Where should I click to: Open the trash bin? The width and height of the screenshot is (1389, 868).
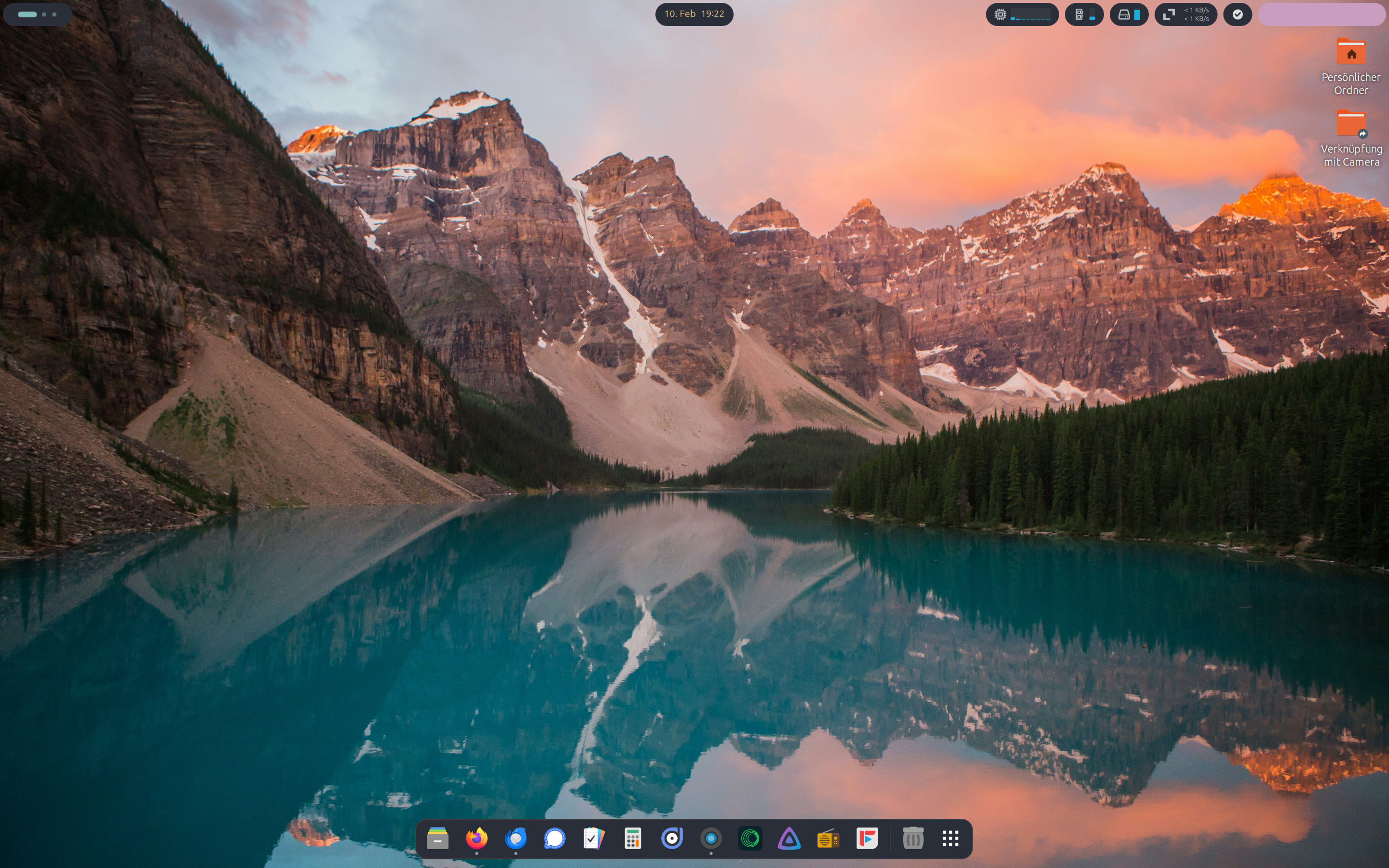[912, 839]
